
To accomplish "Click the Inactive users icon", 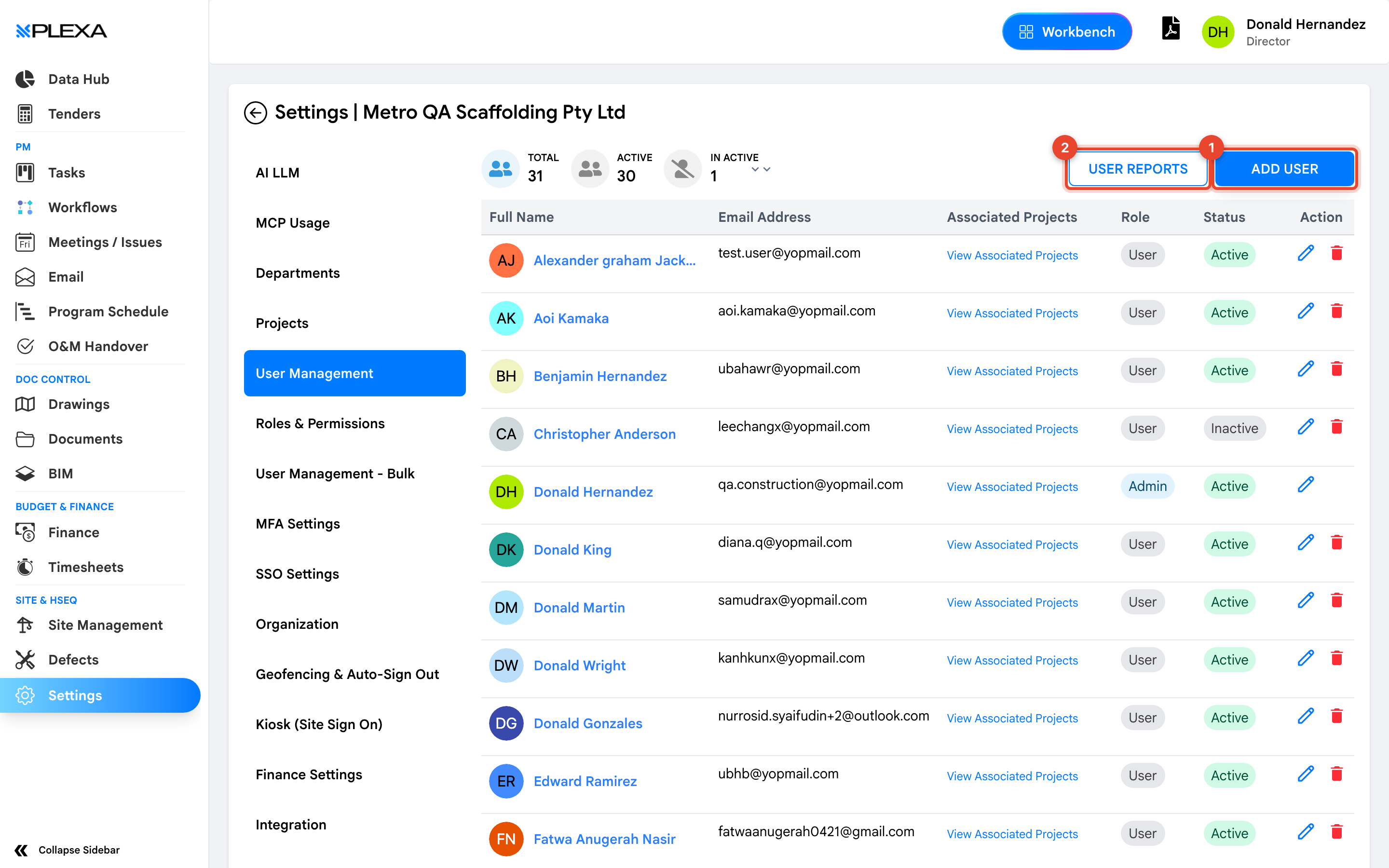I will click(x=682, y=169).
